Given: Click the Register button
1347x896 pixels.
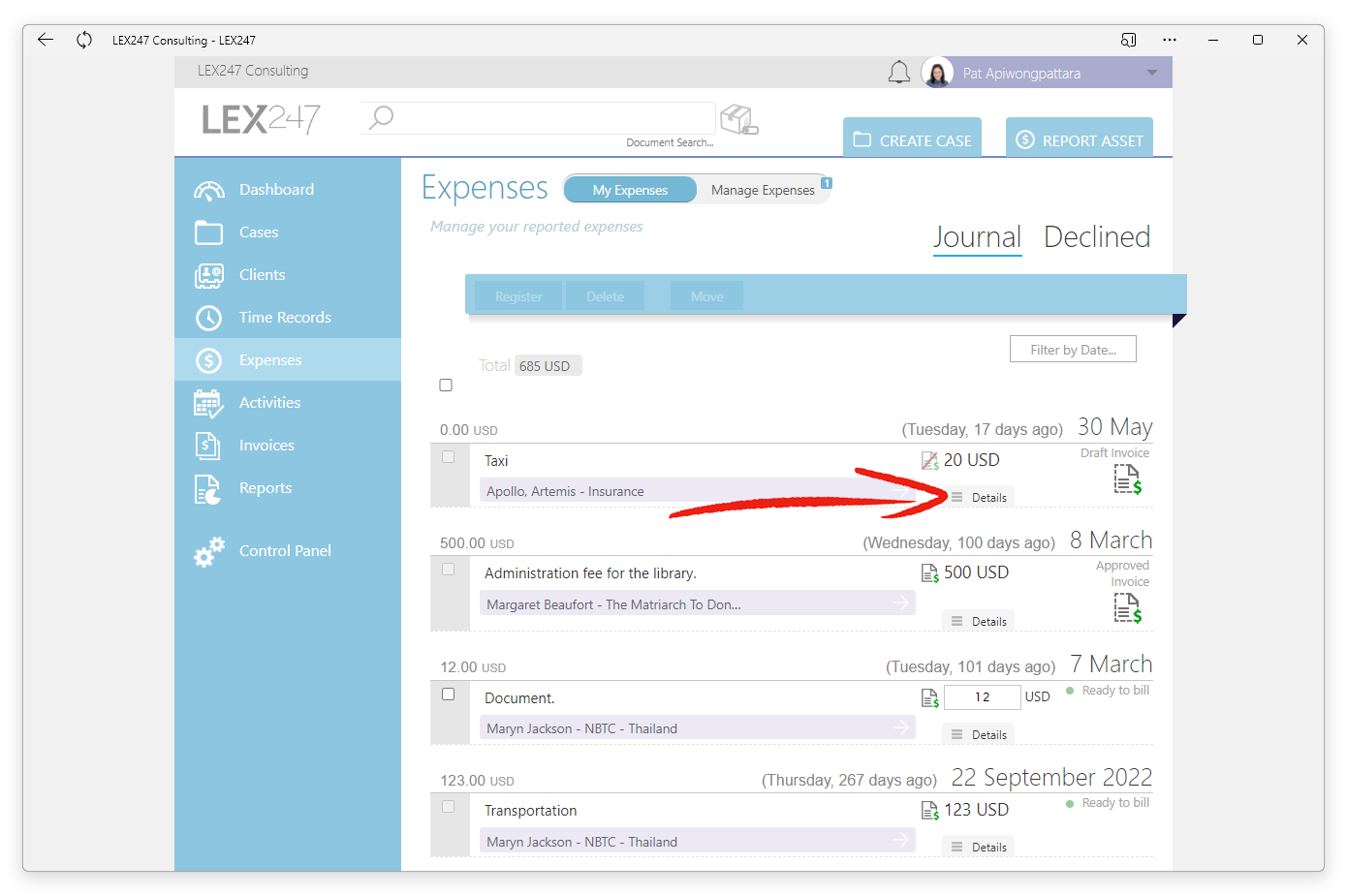Looking at the screenshot, I should (x=517, y=296).
